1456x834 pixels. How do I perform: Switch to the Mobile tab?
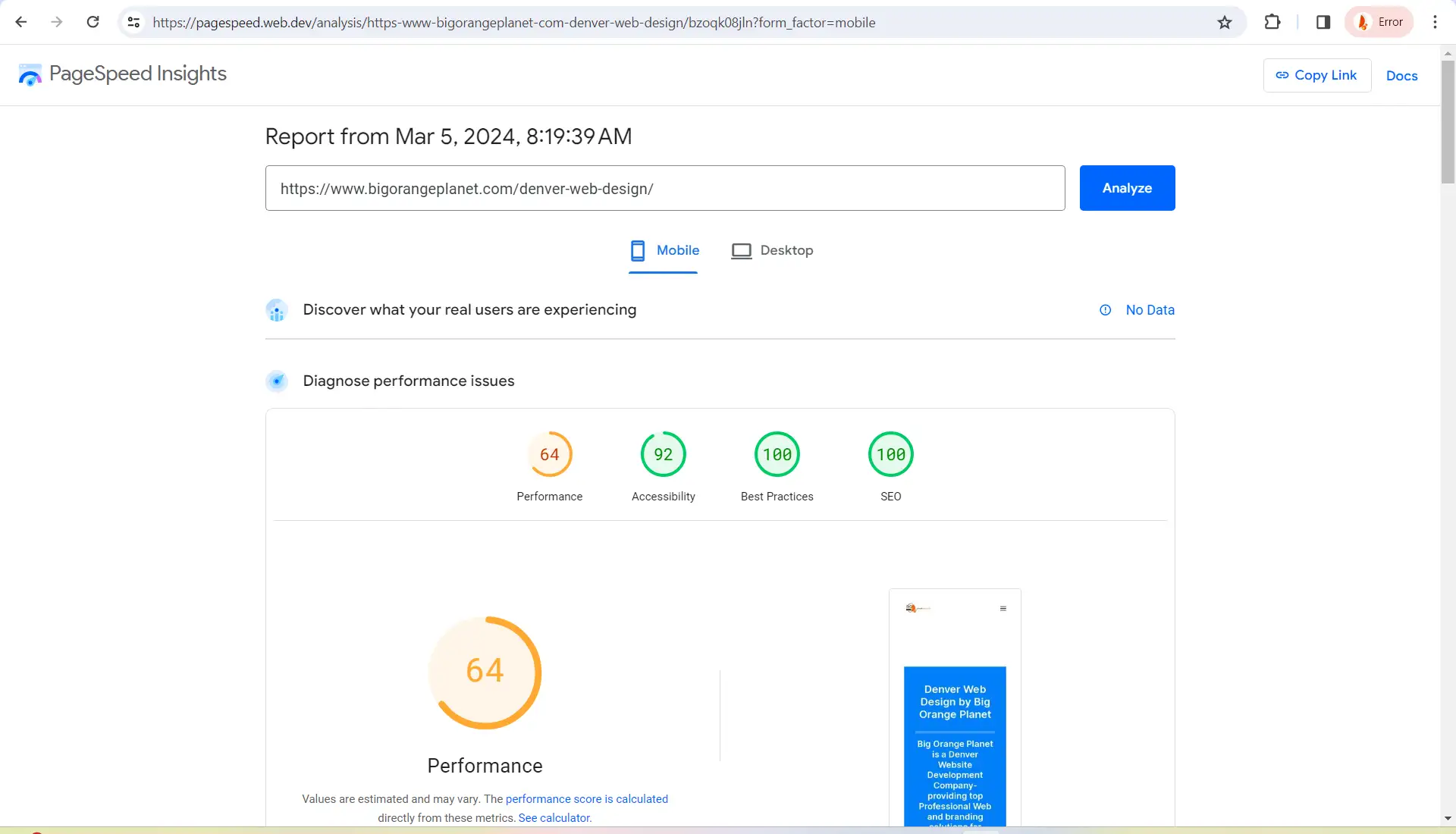[x=664, y=251]
